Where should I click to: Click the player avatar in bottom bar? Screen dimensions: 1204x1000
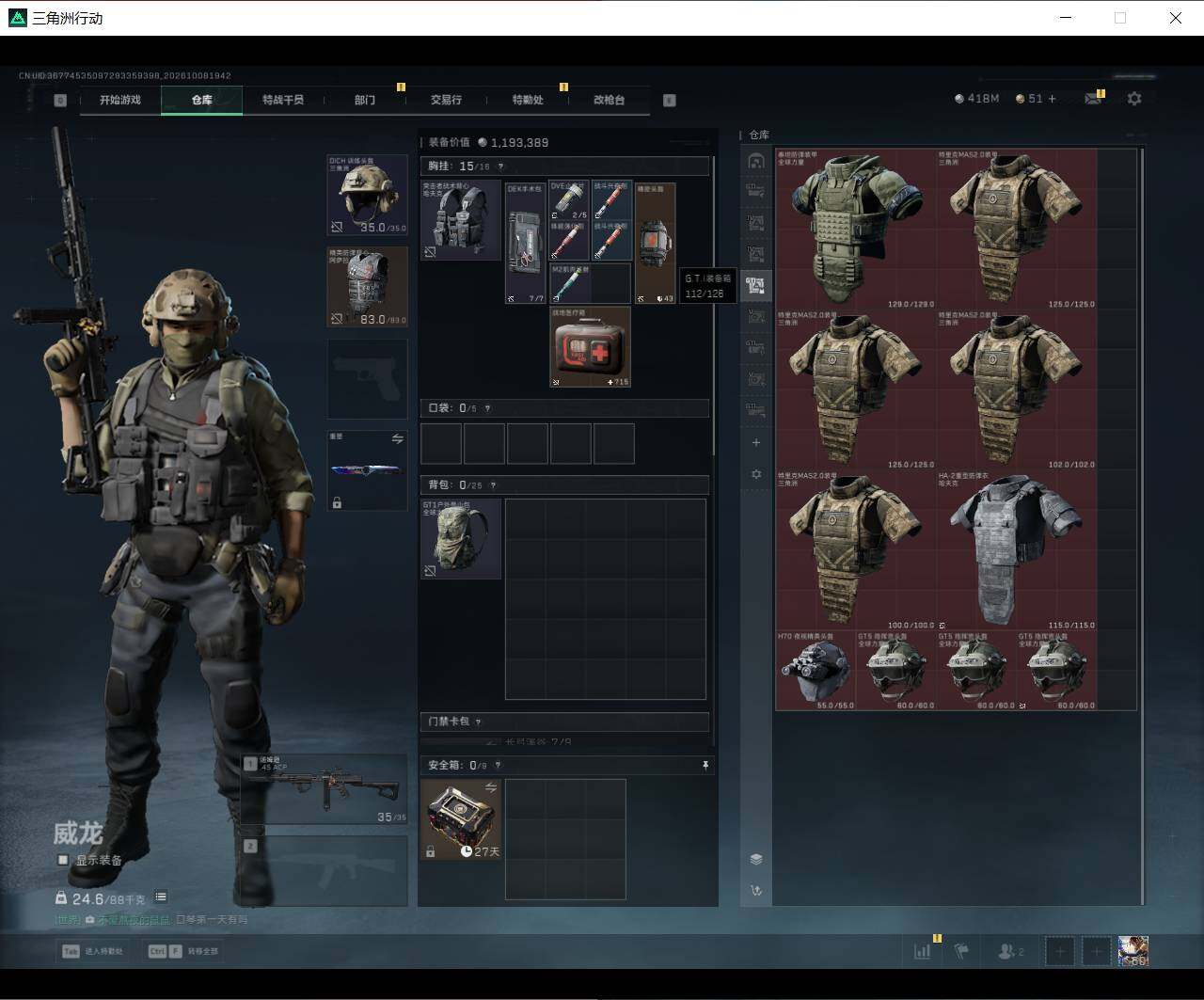pos(1133,951)
